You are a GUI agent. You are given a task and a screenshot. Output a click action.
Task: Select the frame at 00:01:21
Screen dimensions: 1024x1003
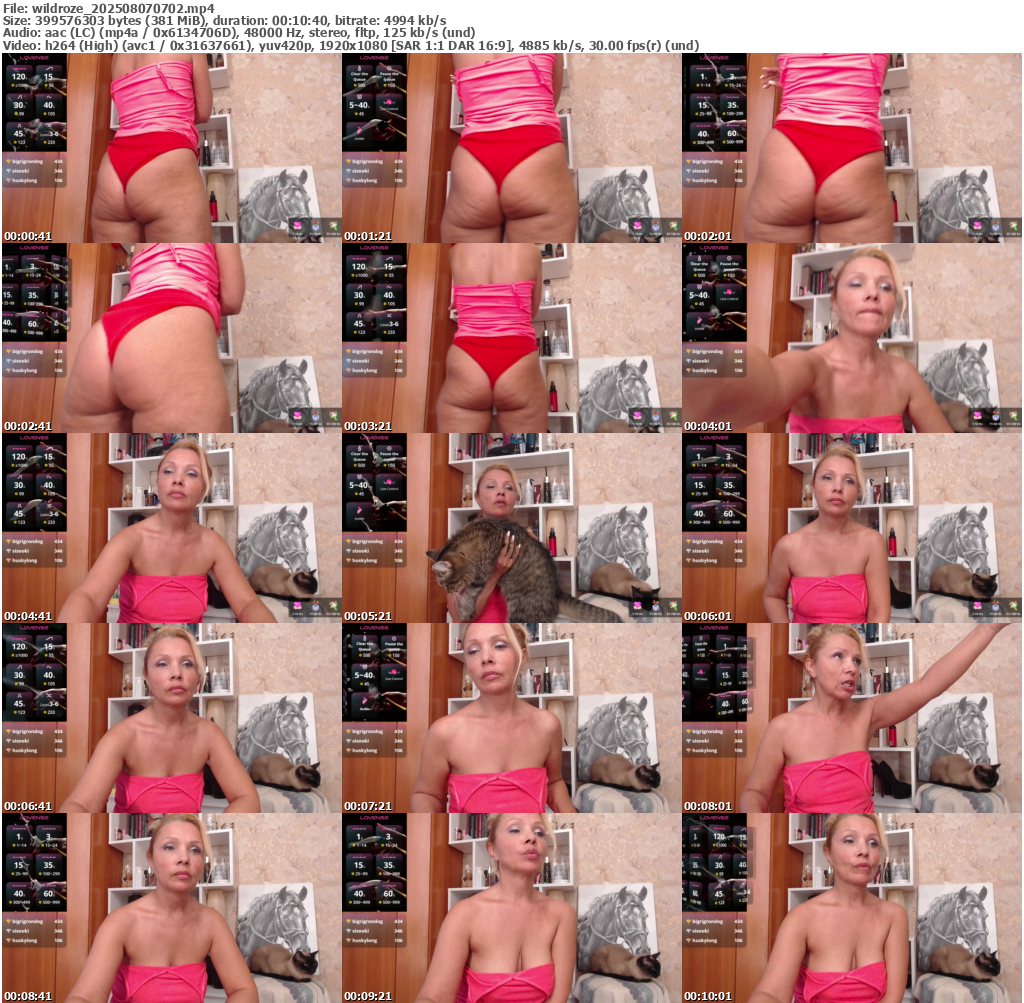[x=511, y=148]
